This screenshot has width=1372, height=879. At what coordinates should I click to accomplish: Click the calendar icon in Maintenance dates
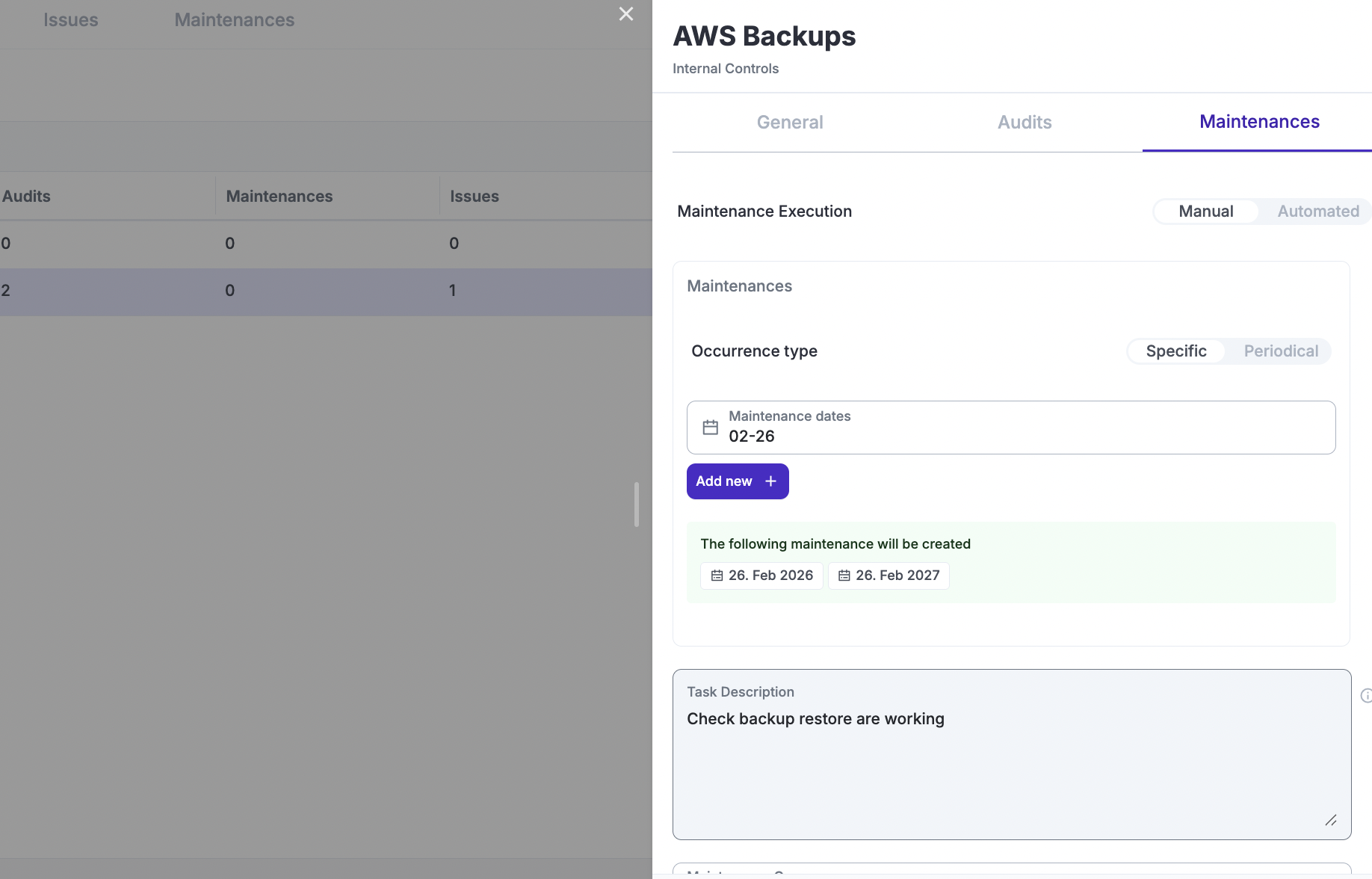coord(710,428)
